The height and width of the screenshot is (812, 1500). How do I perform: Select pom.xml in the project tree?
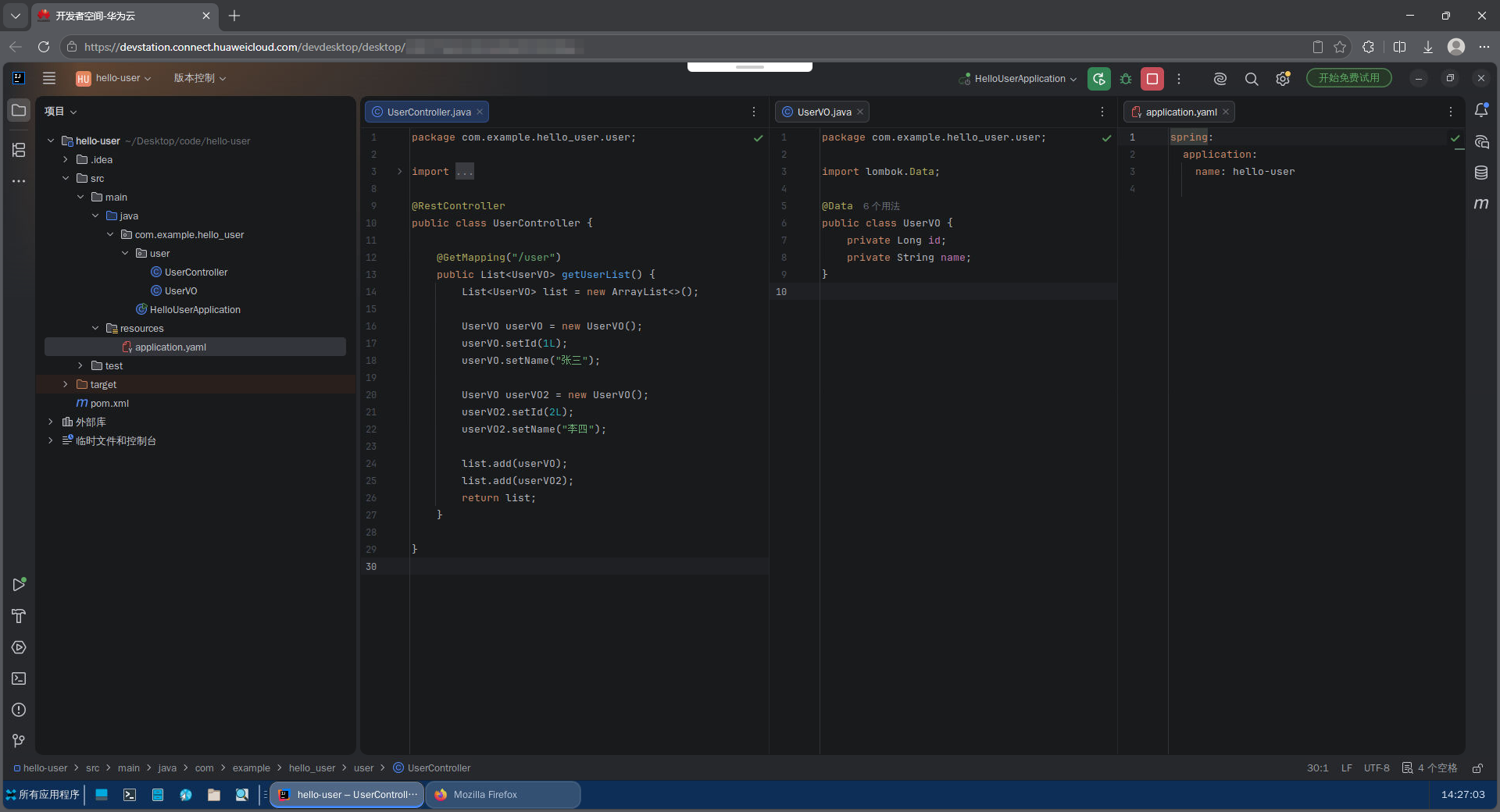coord(109,404)
